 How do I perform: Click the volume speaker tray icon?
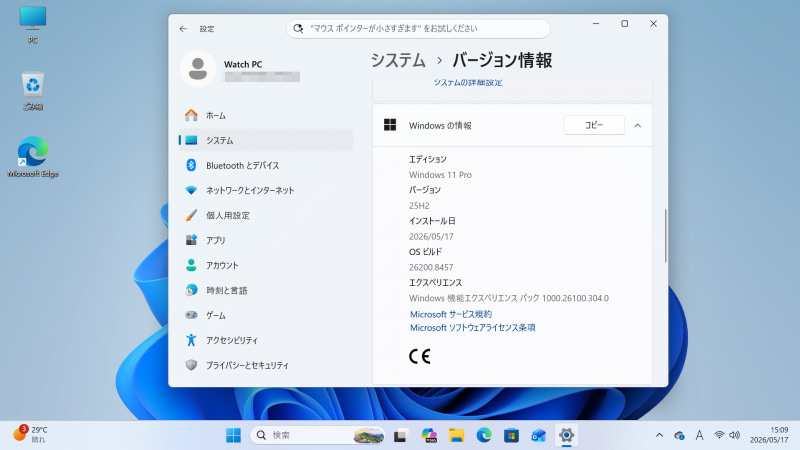click(735, 435)
